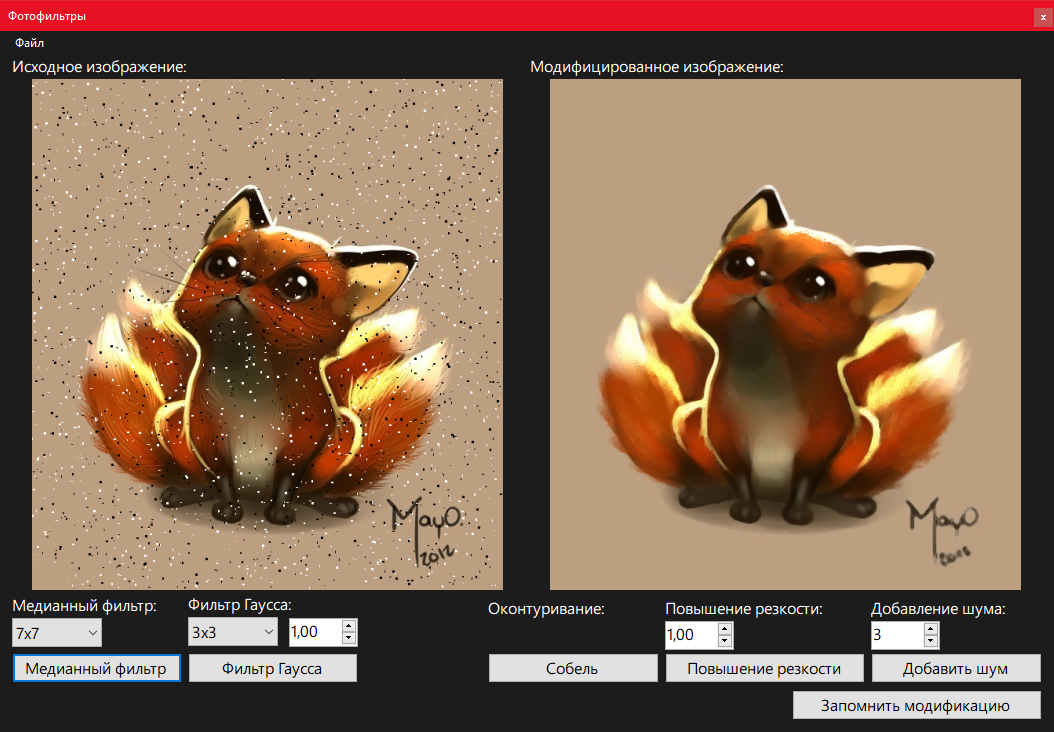Increase the sharpening value with up arrow

pyautogui.click(x=725, y=629)
